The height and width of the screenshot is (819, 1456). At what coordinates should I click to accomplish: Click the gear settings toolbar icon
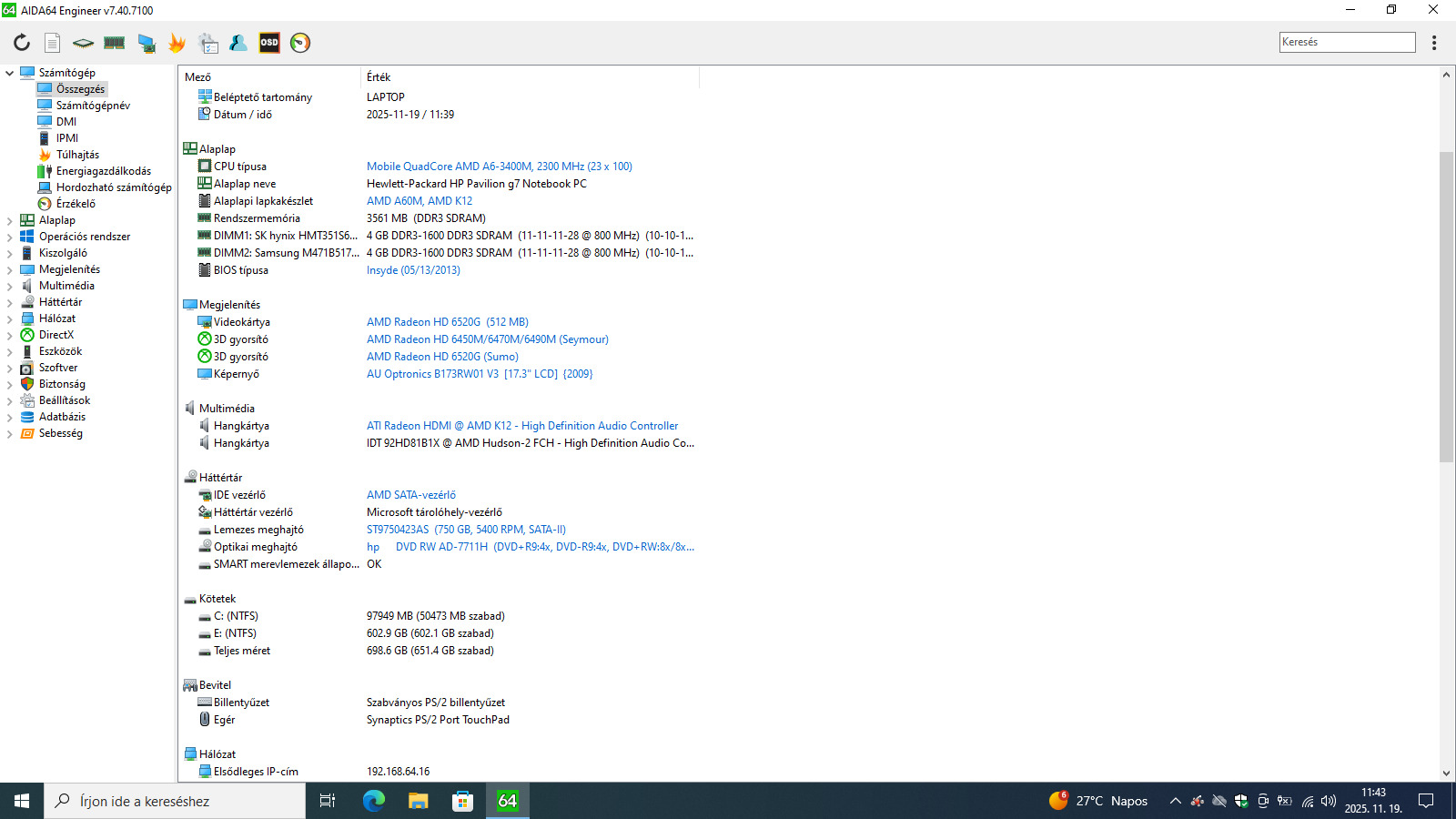click(208, 43)
